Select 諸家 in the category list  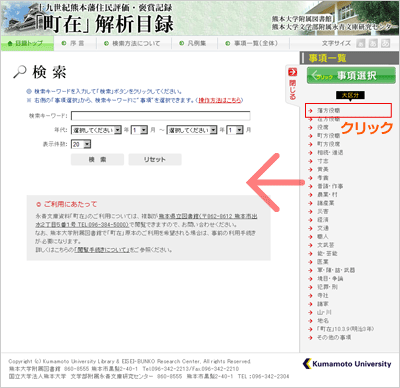click(x=323, y=304)
